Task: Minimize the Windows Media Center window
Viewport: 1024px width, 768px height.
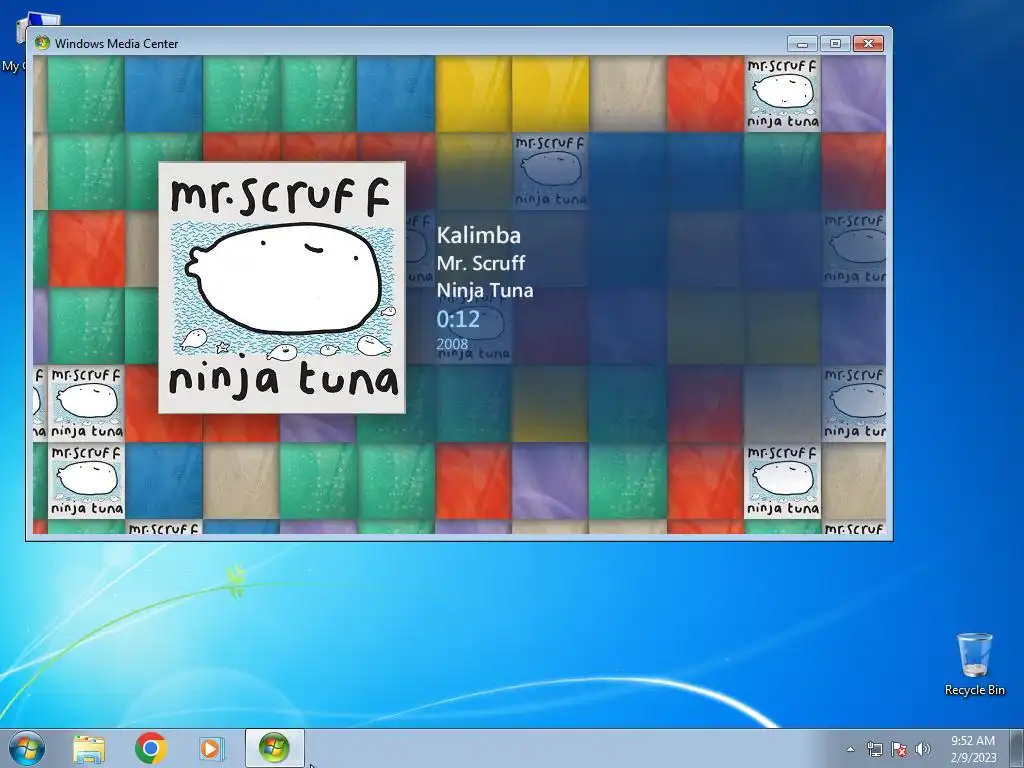Action: pyautogui.click(x=802, y=44)
